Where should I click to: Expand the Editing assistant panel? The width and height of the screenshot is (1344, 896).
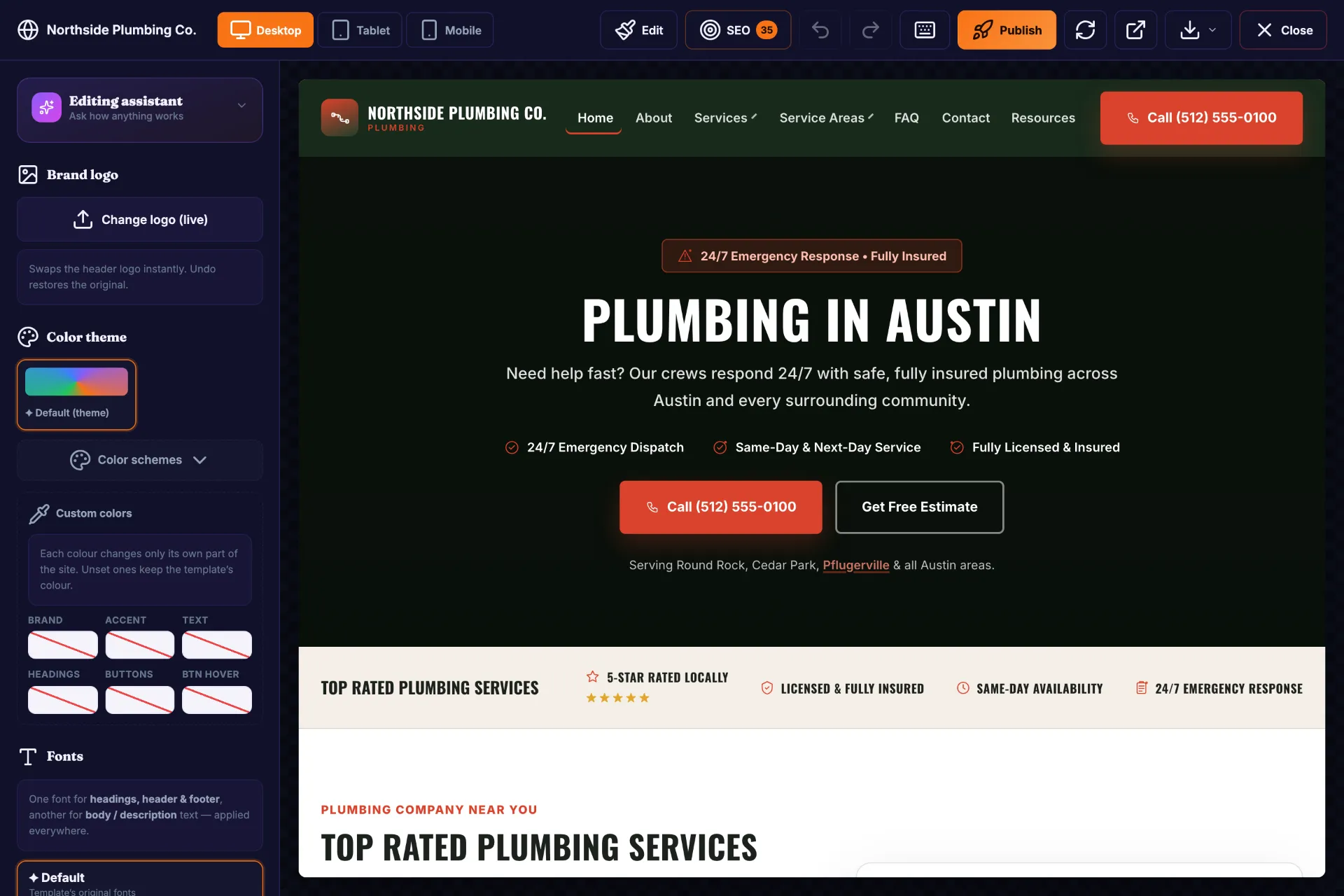(241, 106)
